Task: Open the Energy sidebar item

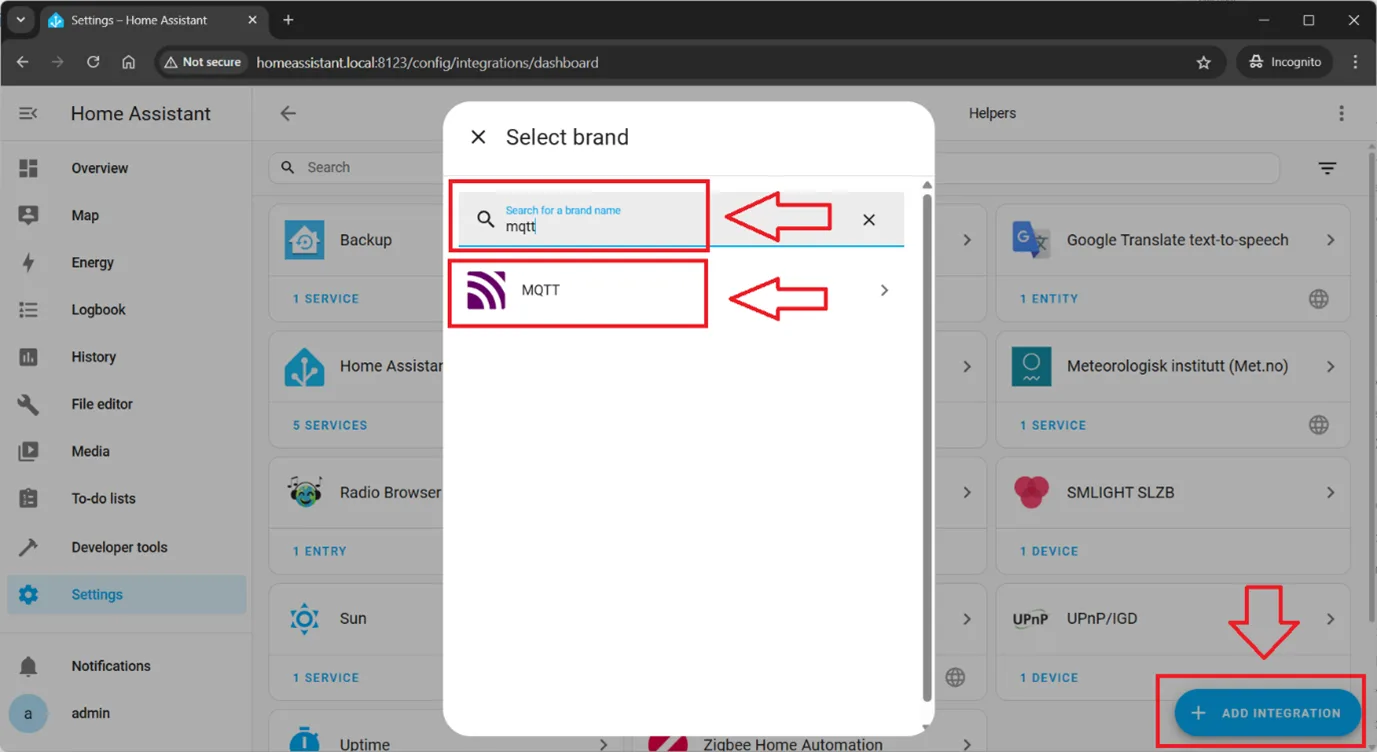Action: coord(92,263)
